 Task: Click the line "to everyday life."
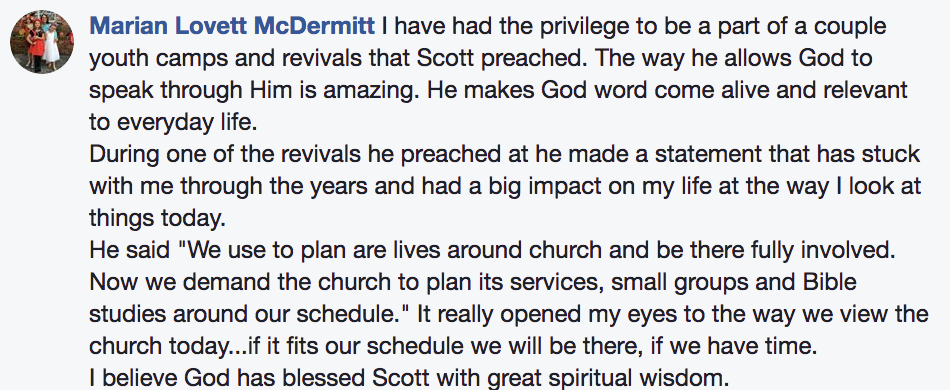(x=173, y=122)
